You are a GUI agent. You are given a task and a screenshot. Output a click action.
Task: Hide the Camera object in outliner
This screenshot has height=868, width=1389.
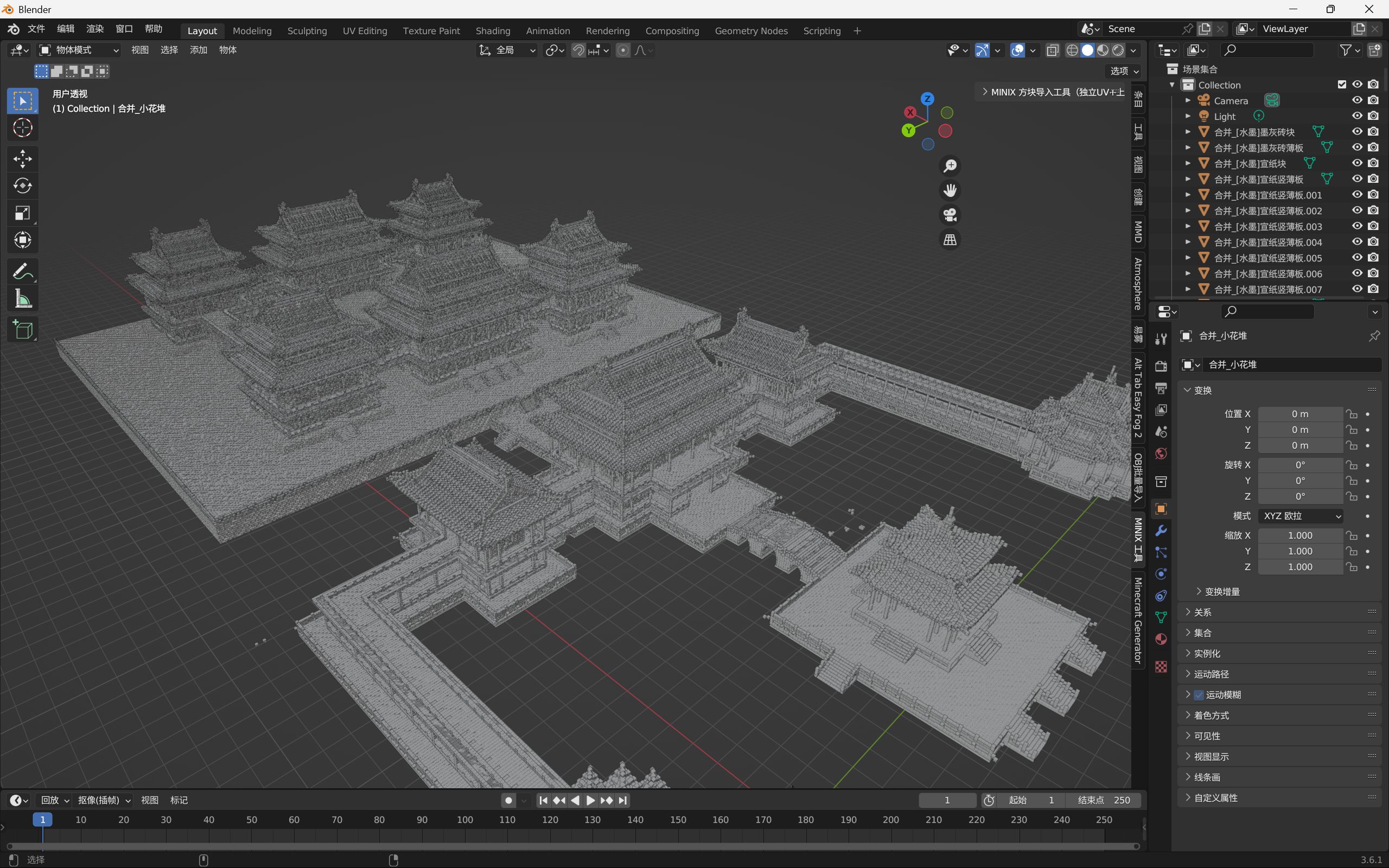point(1357,100)
